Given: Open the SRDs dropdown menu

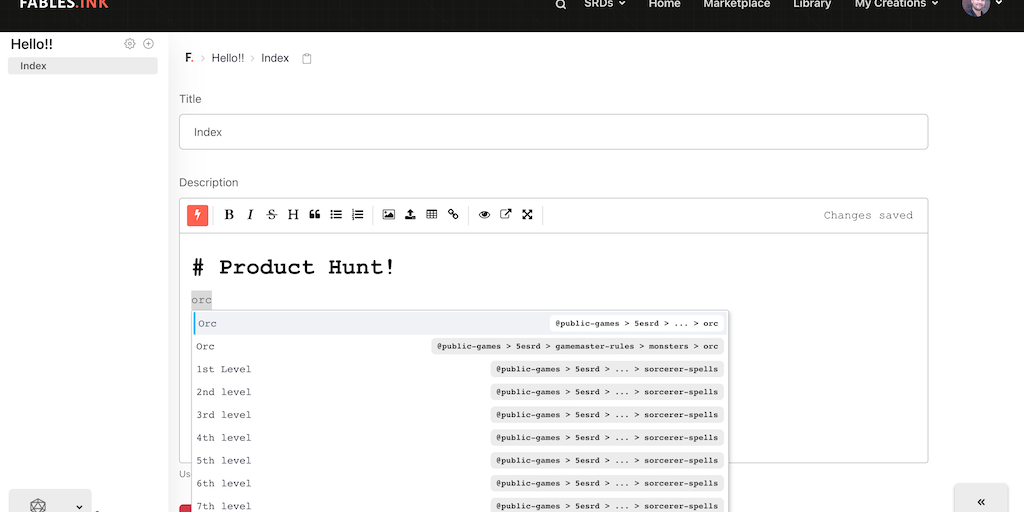Looking at the screenshot, I should click(605, 5).
